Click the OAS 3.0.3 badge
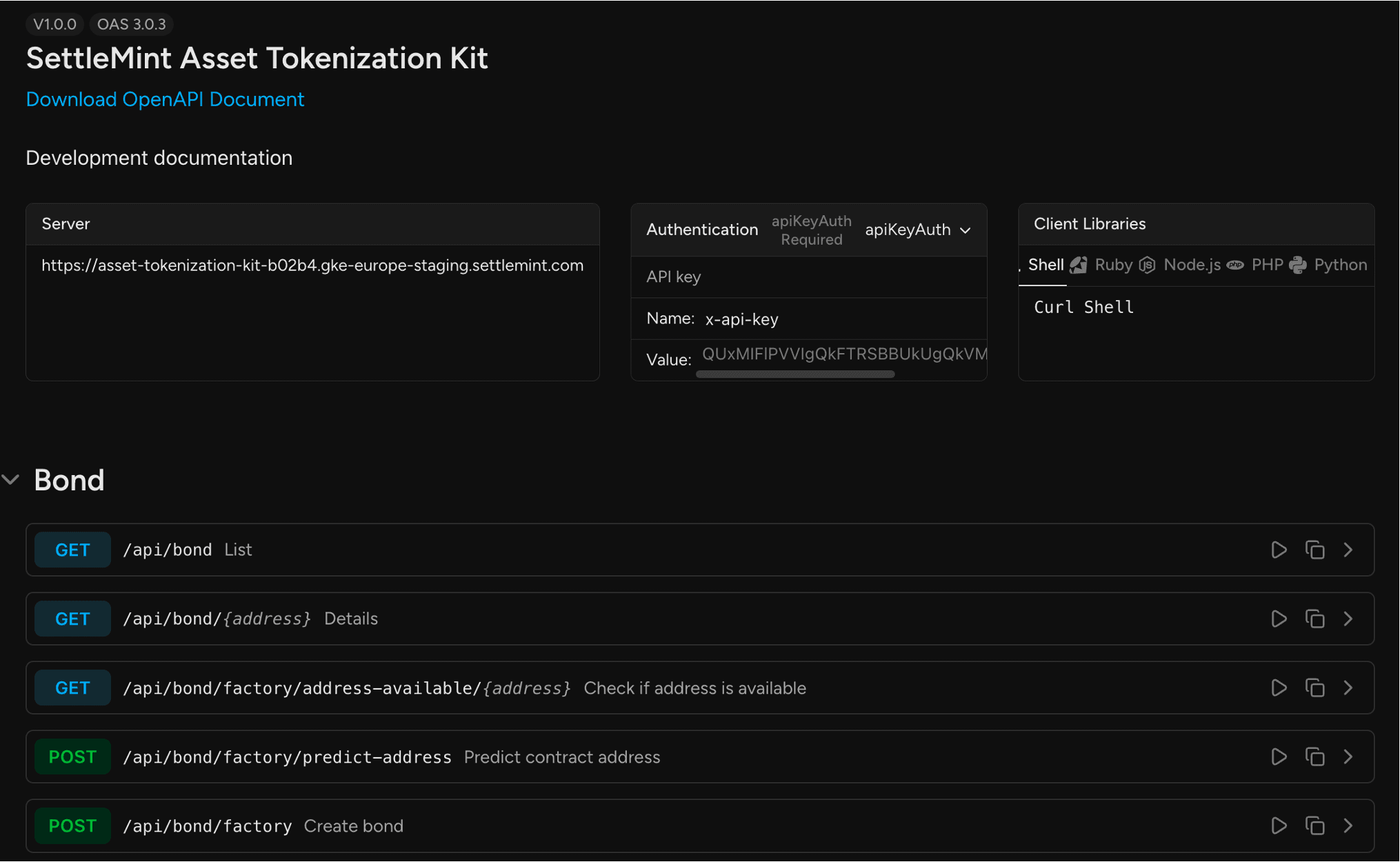The image size is (1400, 862). (x=131, y=24)
